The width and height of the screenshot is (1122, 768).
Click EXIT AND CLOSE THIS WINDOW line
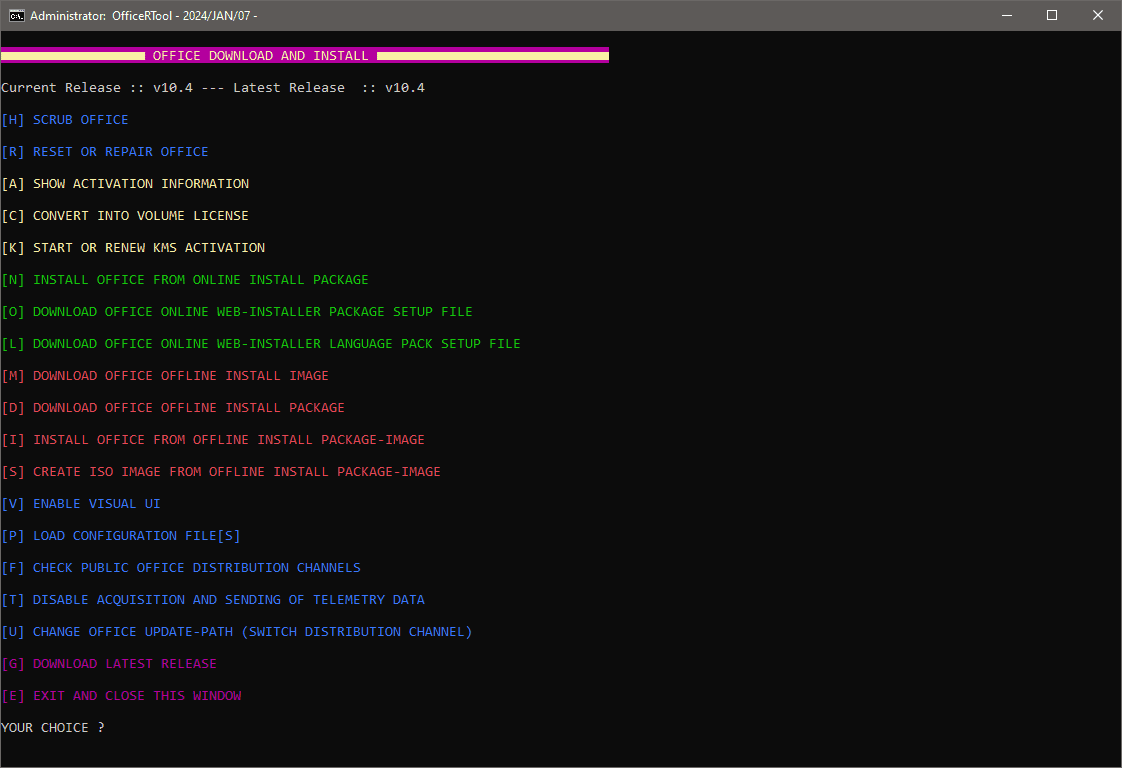coord(121,696)
